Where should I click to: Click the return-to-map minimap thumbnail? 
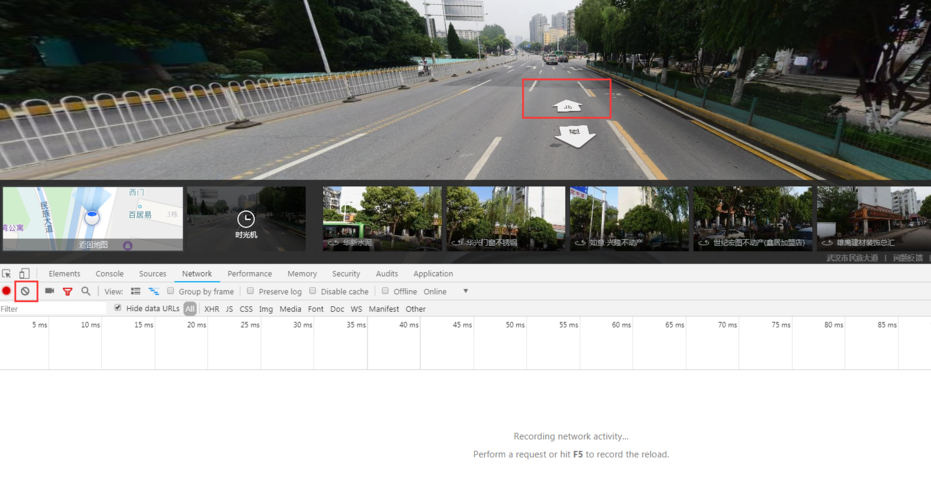tap(93, 219)
